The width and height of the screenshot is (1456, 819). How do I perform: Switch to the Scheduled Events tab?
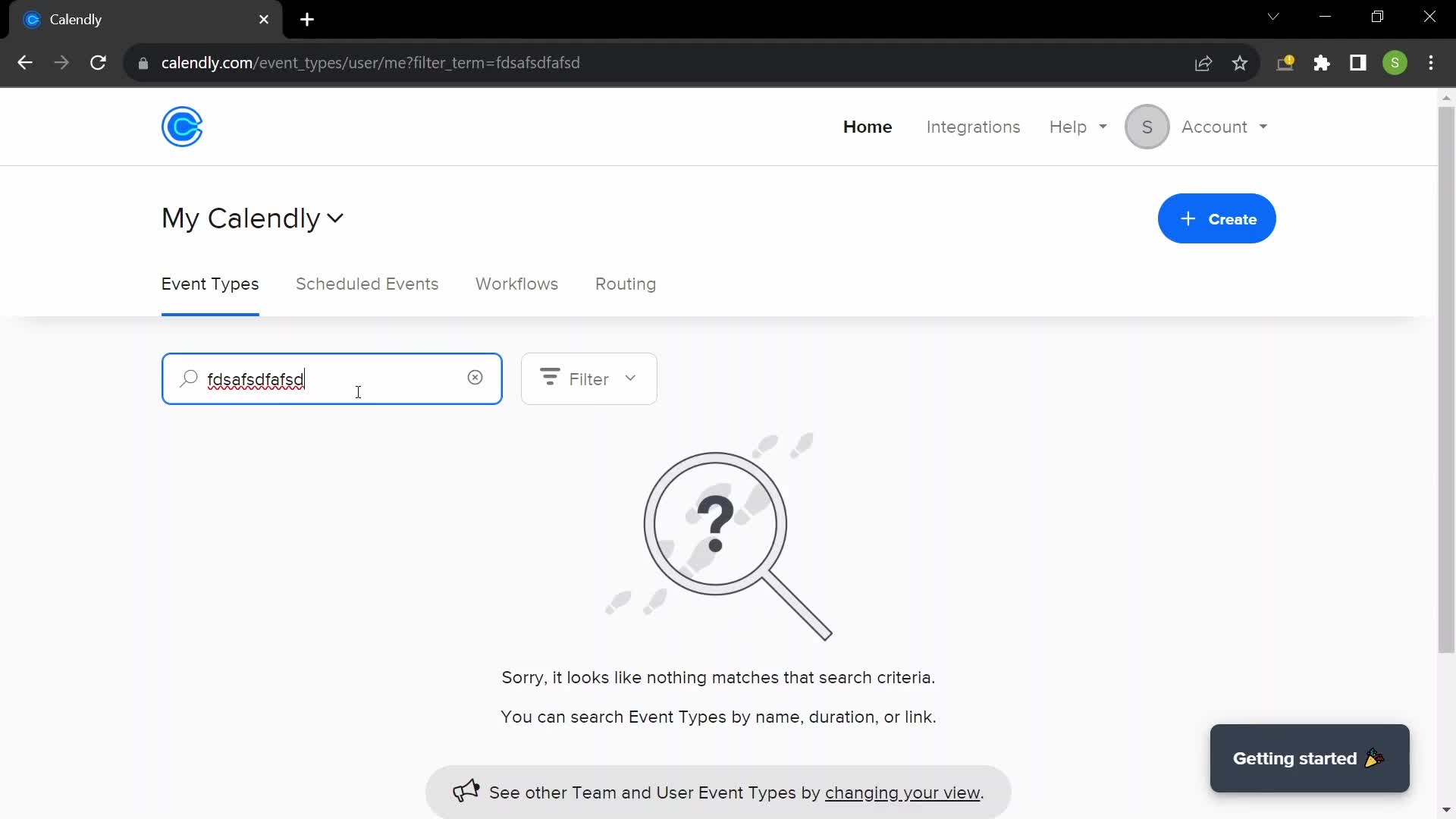click(x=367, y=283)
